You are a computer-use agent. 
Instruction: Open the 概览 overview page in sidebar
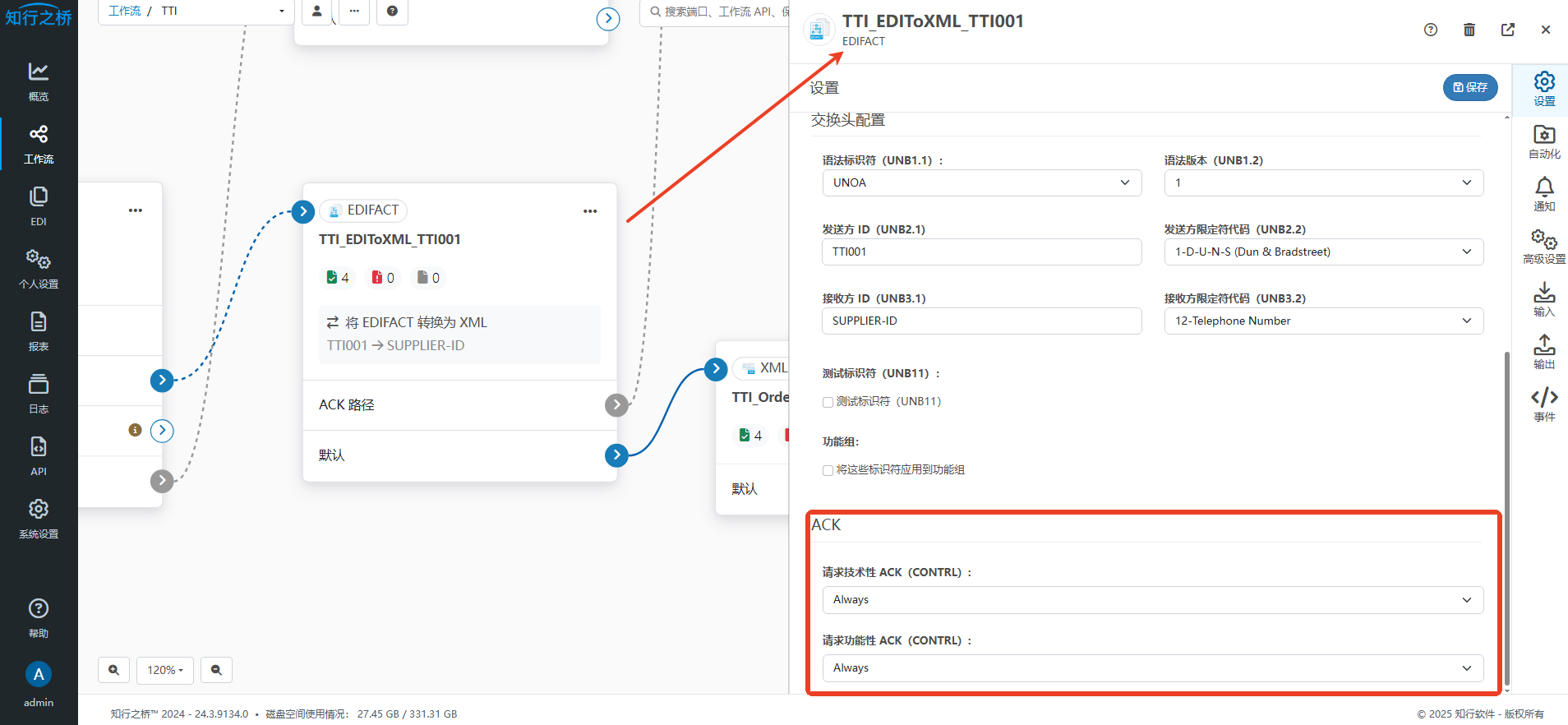(x=39, y=81)
